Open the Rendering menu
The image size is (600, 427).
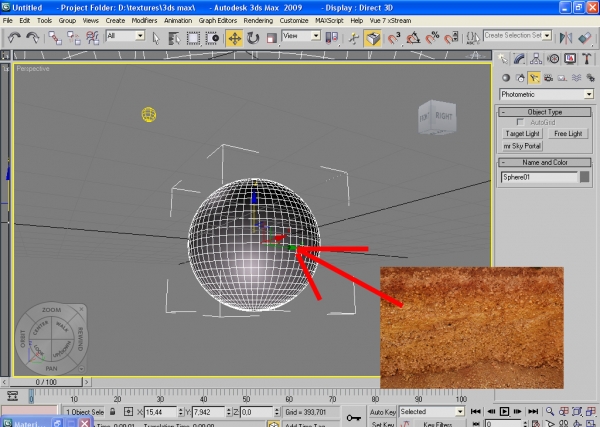point(258,21)
